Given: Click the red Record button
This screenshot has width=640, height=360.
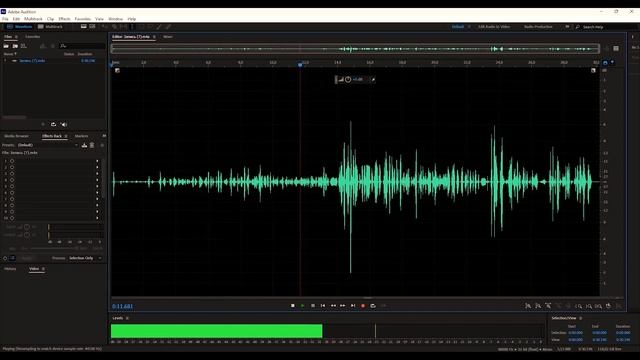Looking at the screenshot, I should [363, 306].
